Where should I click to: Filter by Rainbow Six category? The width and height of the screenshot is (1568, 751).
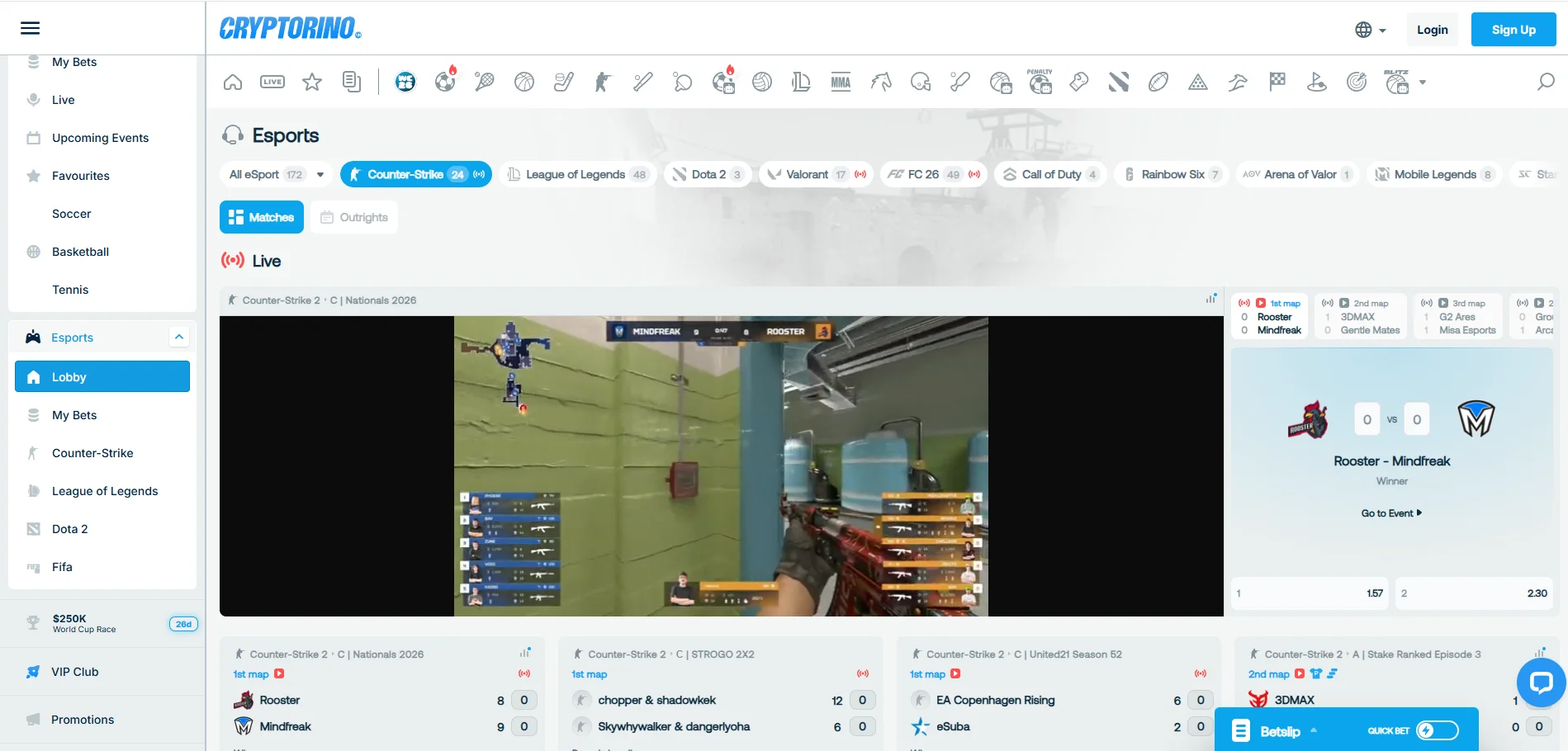pos(1172,174)
